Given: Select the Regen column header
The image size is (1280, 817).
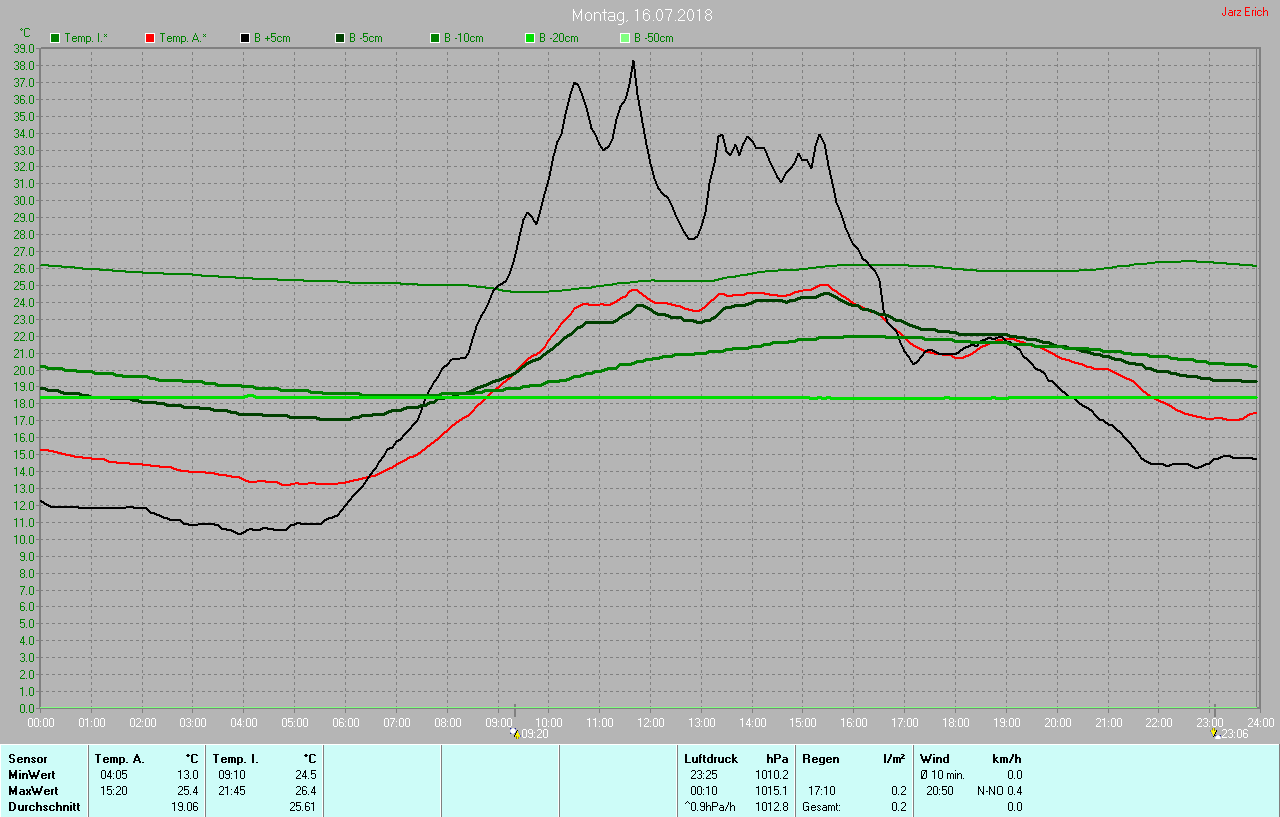Looking at the screenshot, I should point(821,759).
